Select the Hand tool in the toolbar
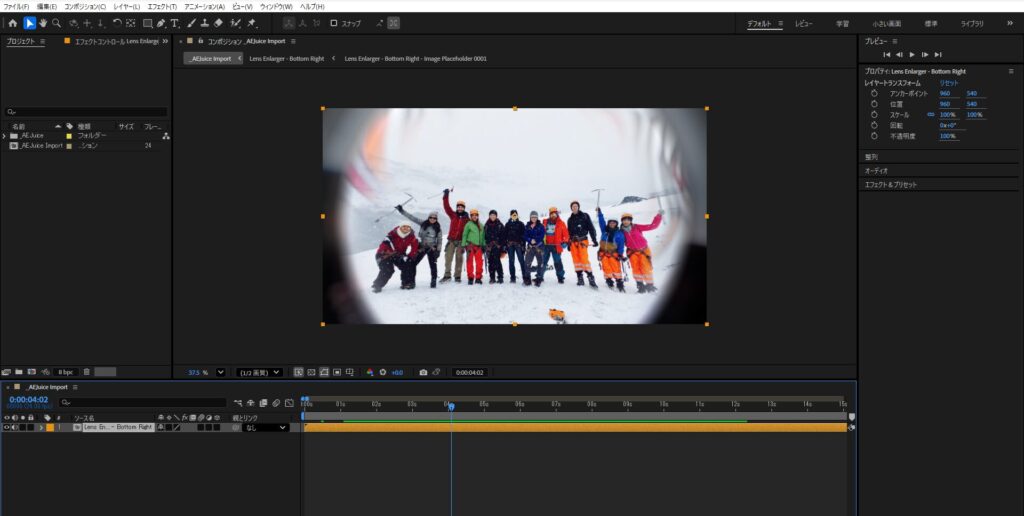This screenshot has height=516, width=1024. (43, 23)
